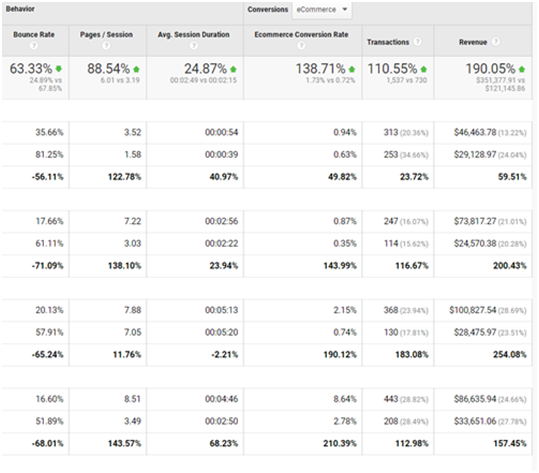Click the Avg. Session Duration help icon
539x473 pixels.
194,45
